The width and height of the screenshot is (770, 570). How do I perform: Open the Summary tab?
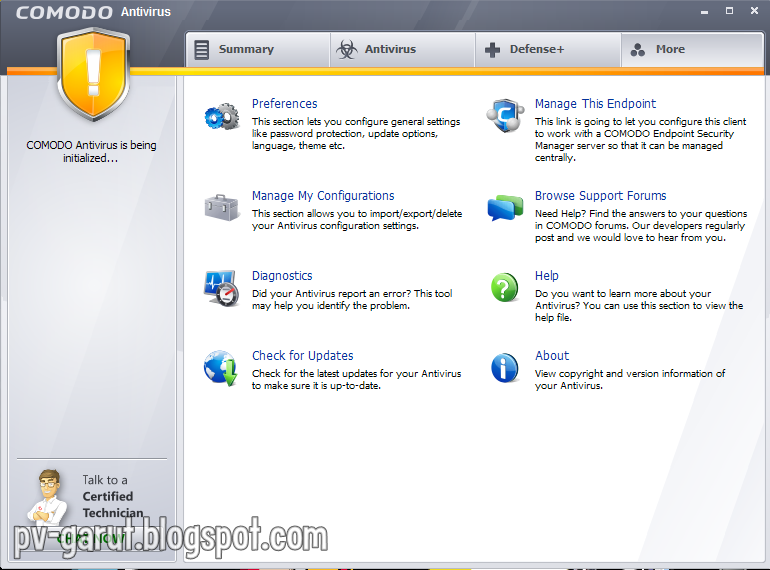click(258, 50)
